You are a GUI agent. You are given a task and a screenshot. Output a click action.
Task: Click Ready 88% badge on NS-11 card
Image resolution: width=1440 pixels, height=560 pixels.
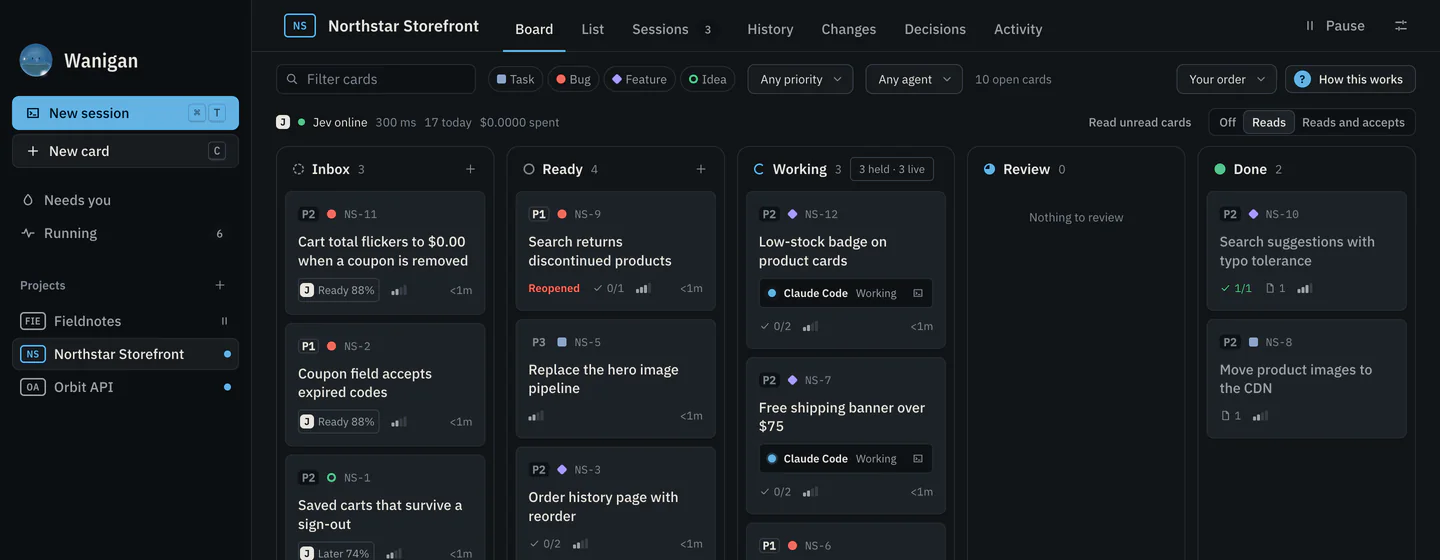(338, 290)
